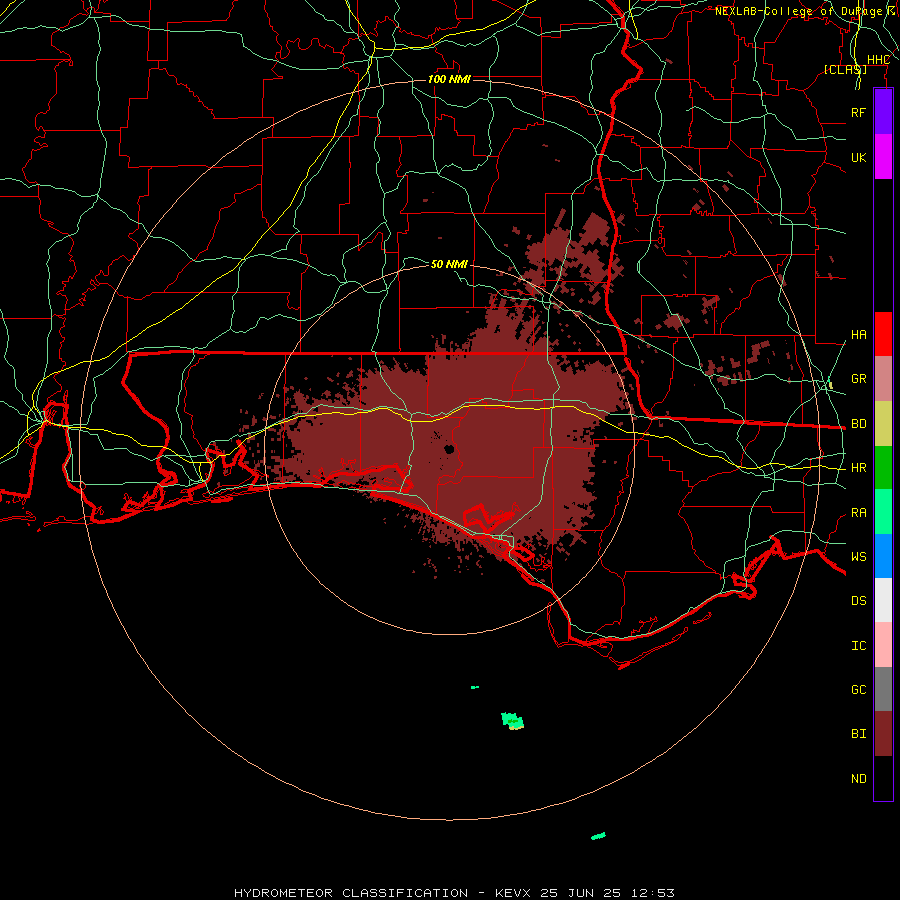Click the HA red color swatch in legend

pyautogui.click(x=883, y=334)
